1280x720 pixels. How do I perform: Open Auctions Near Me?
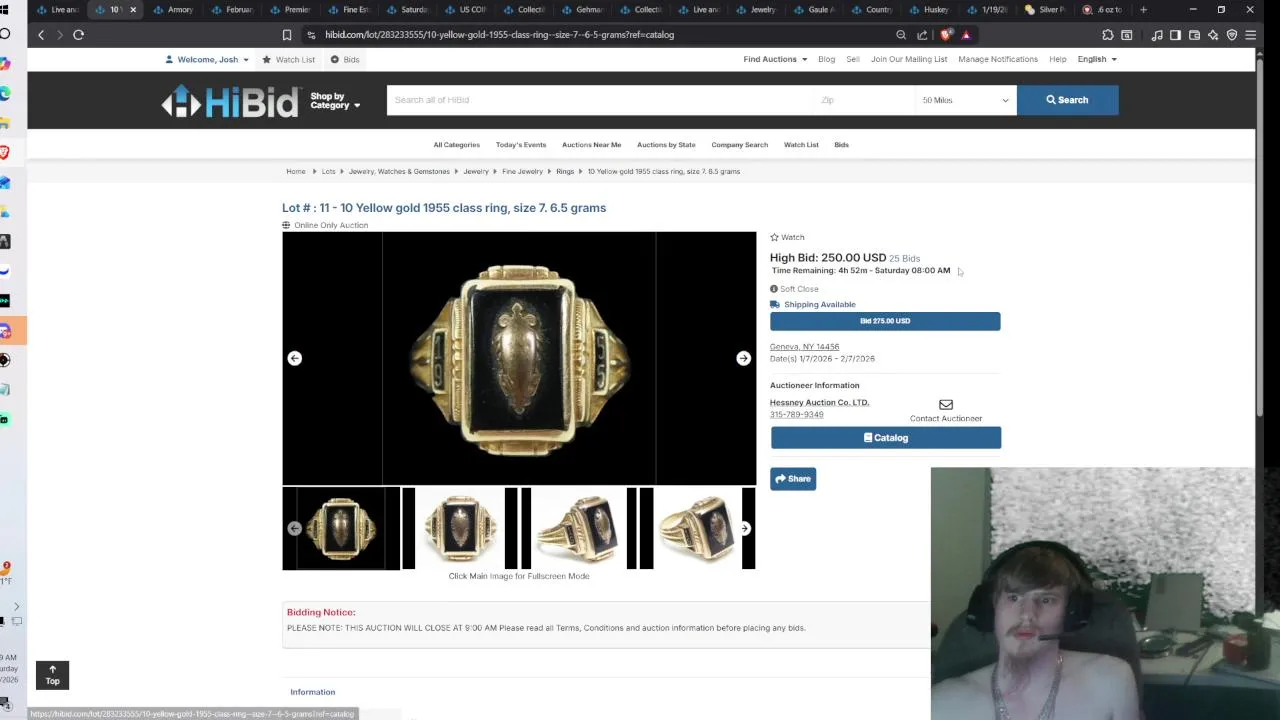(x=591, y=145)
